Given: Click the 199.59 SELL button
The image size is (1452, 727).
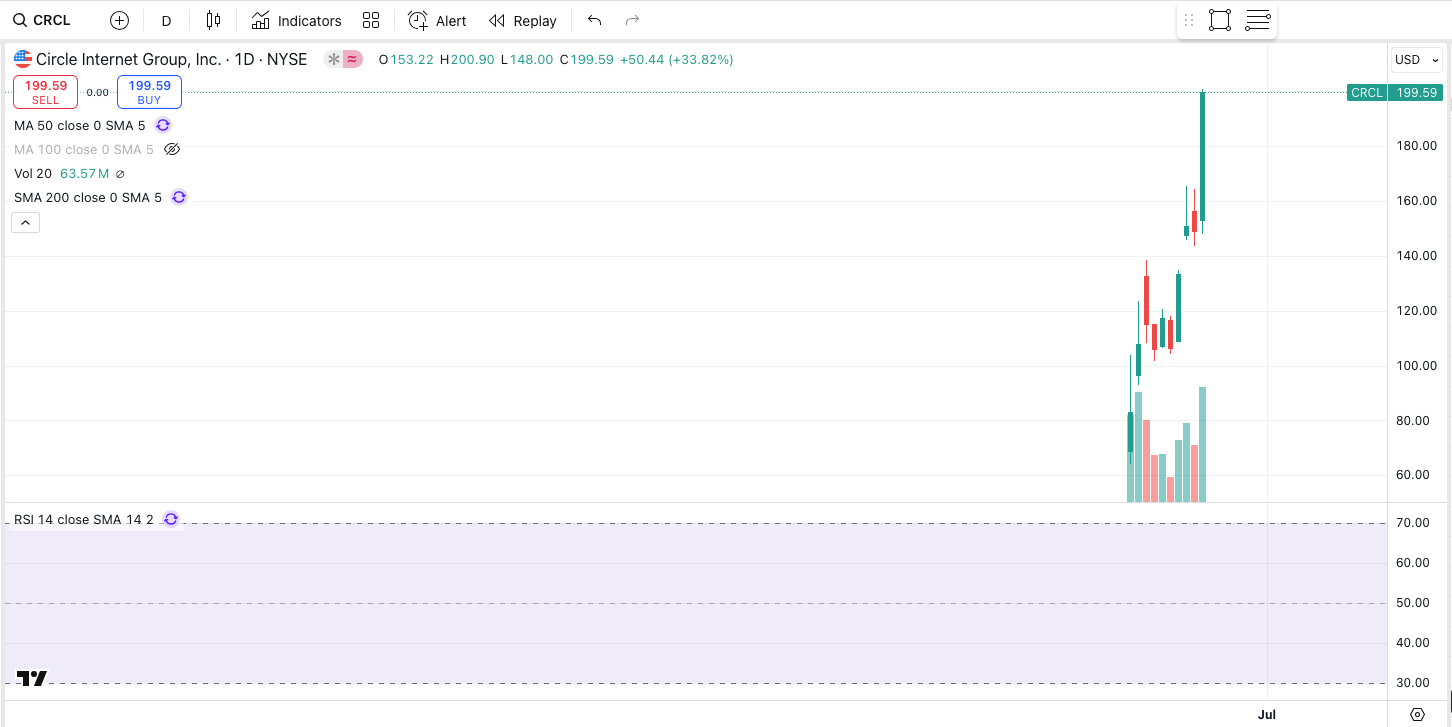Looking at the screenshot, I should coord(45,92).
